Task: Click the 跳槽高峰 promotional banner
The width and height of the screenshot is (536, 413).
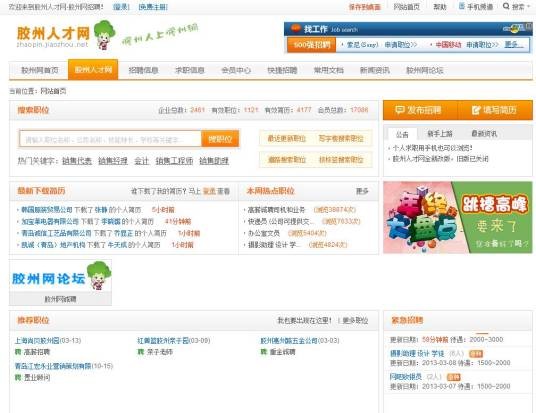Action: 458,217
